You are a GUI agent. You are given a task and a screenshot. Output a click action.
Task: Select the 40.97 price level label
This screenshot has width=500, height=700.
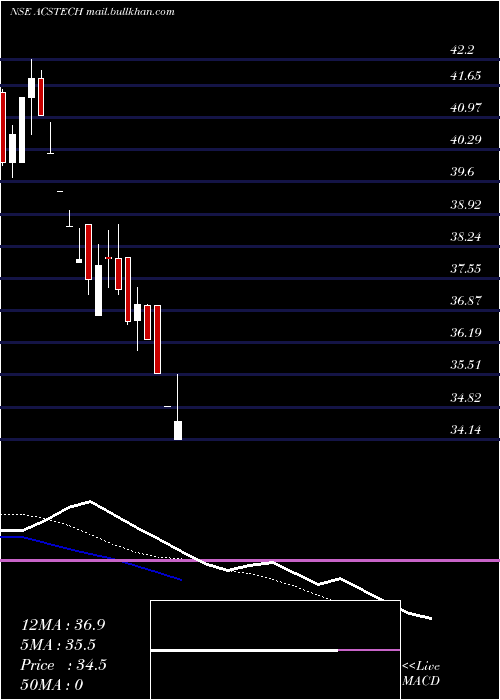[x=466, y=108]
